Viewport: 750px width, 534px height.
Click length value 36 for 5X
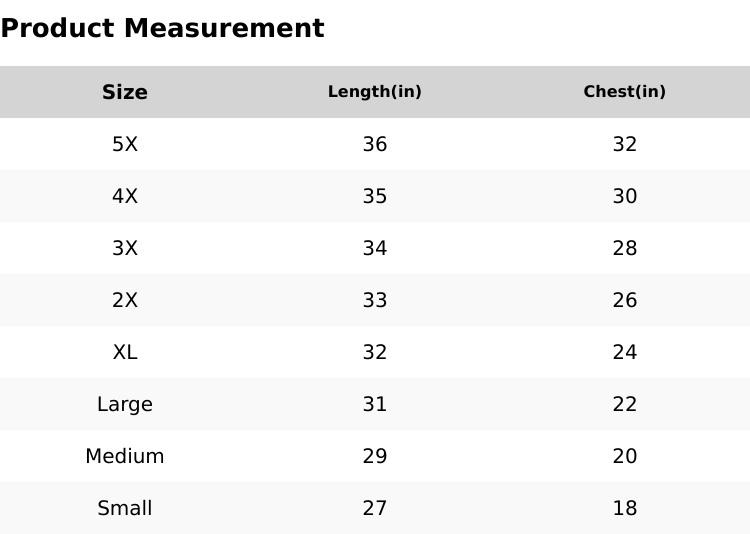pos(375,144)
